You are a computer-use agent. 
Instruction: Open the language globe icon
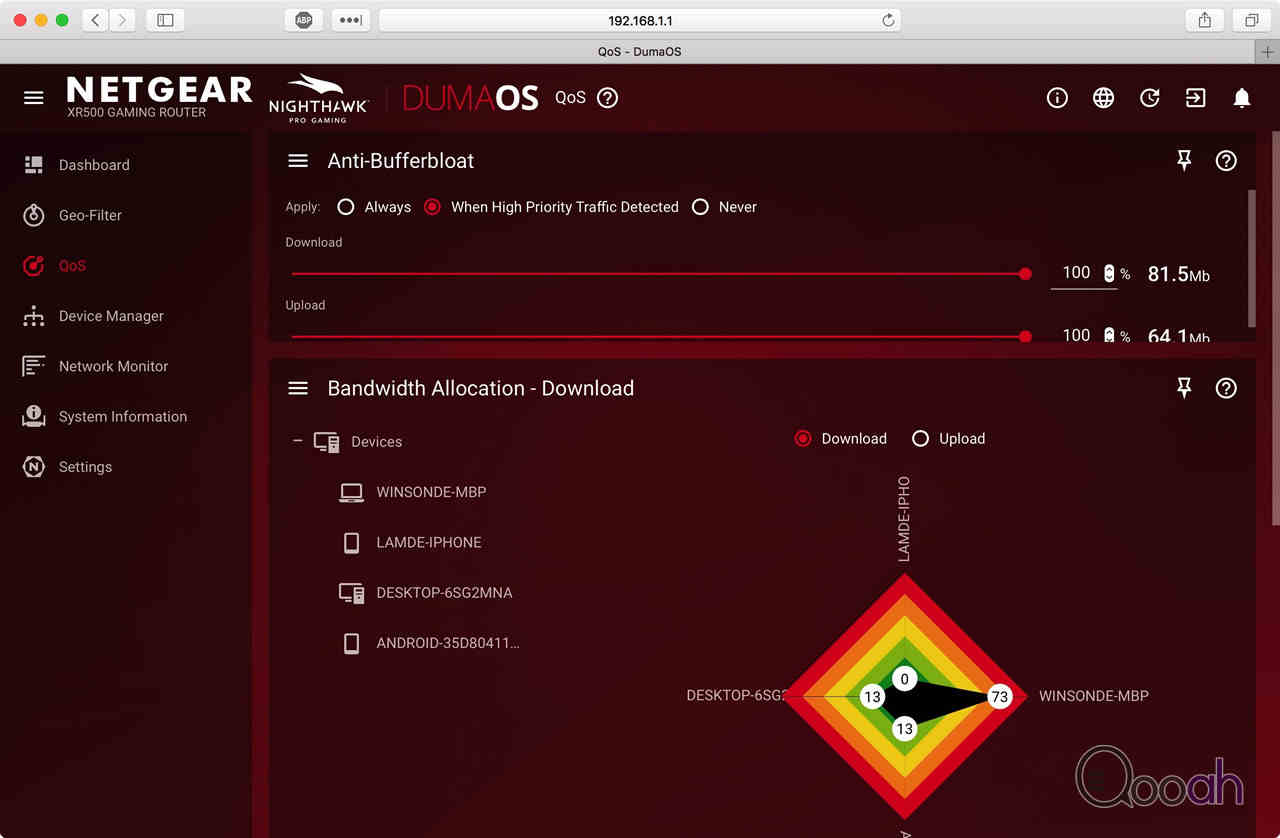point(1103,98)
